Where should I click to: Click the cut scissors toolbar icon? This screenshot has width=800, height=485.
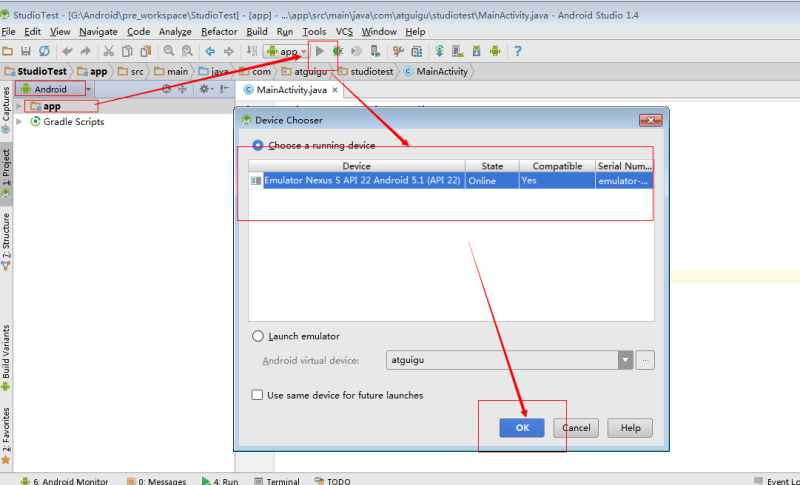click(x=108, y=51)
